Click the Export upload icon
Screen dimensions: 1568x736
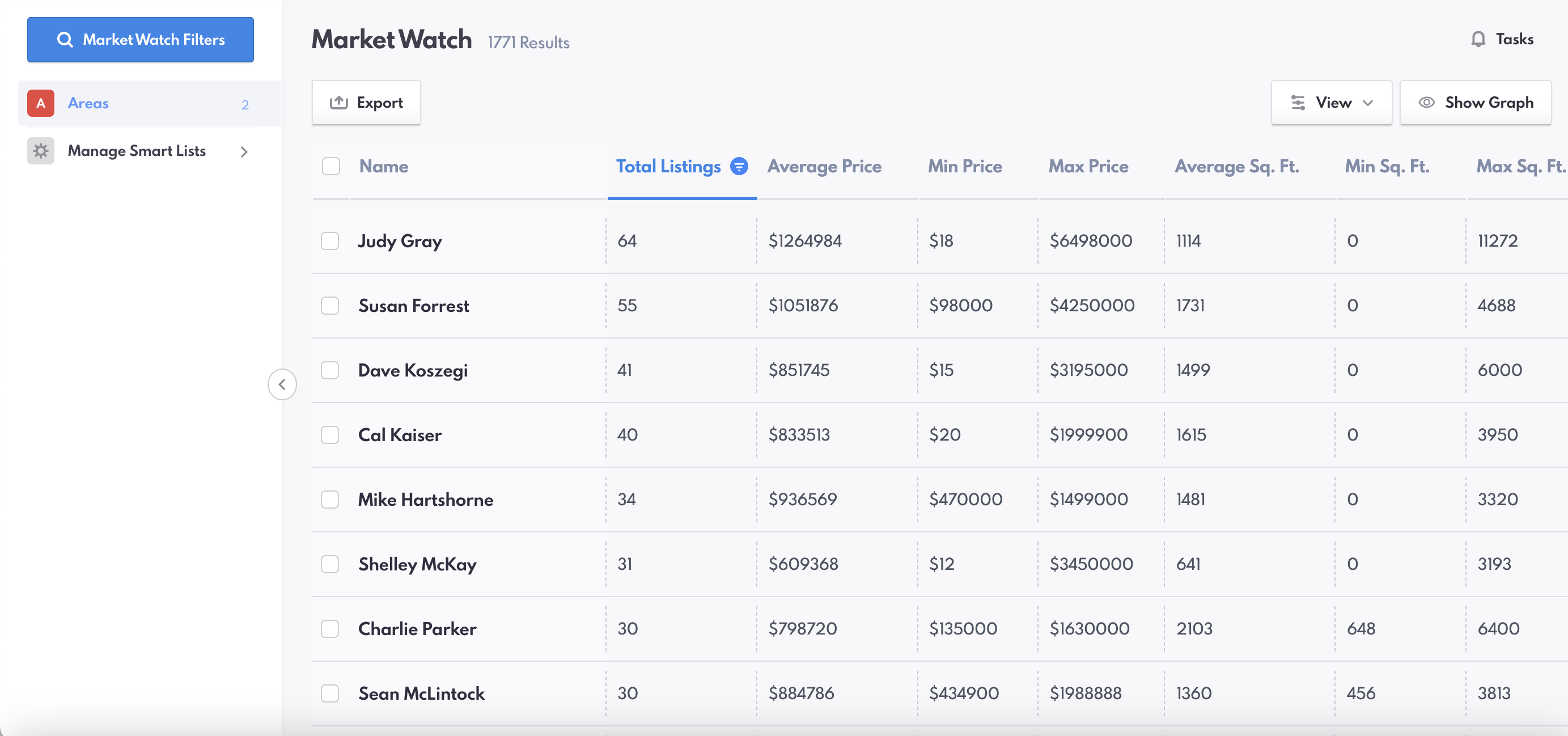pyautogui.click(x=338, y=102)
